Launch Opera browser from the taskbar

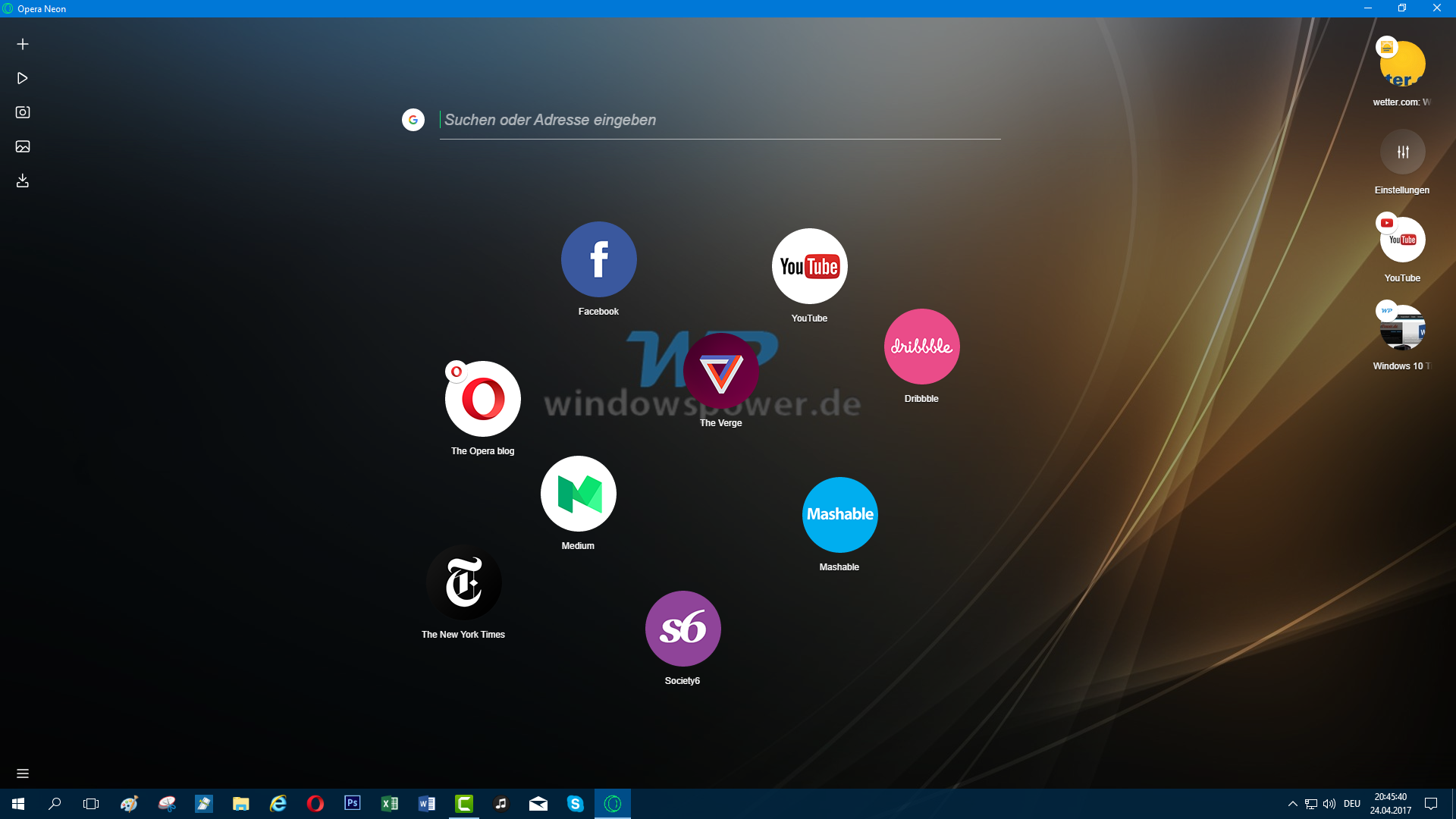tap(315, 804)
